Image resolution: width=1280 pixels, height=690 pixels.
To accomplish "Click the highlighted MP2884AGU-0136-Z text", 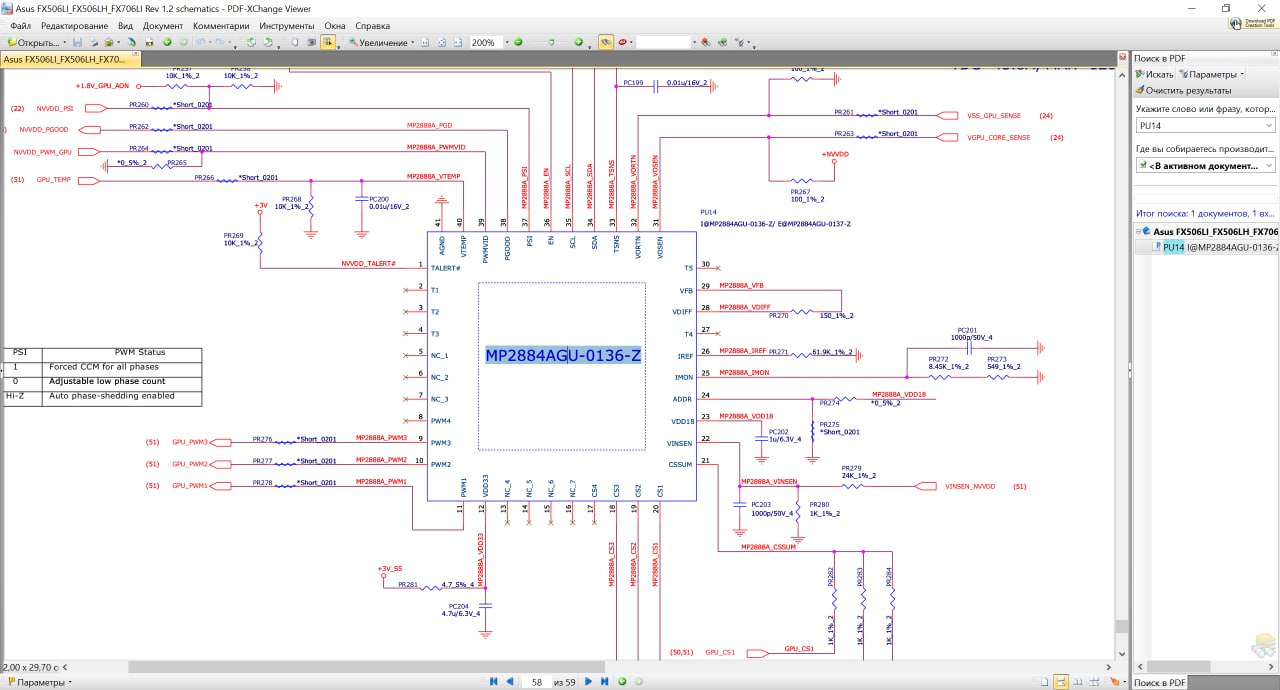I will [x=563, y=356].
